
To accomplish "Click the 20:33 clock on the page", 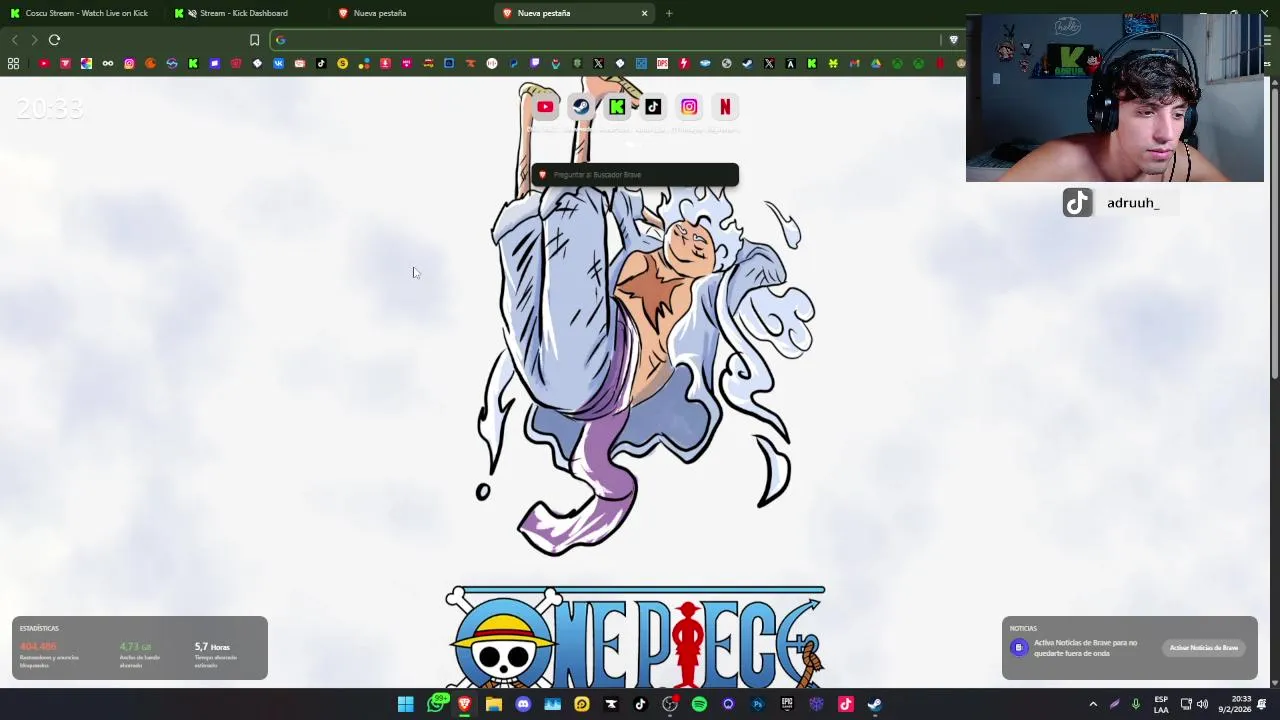I will [x=49, y=109].
